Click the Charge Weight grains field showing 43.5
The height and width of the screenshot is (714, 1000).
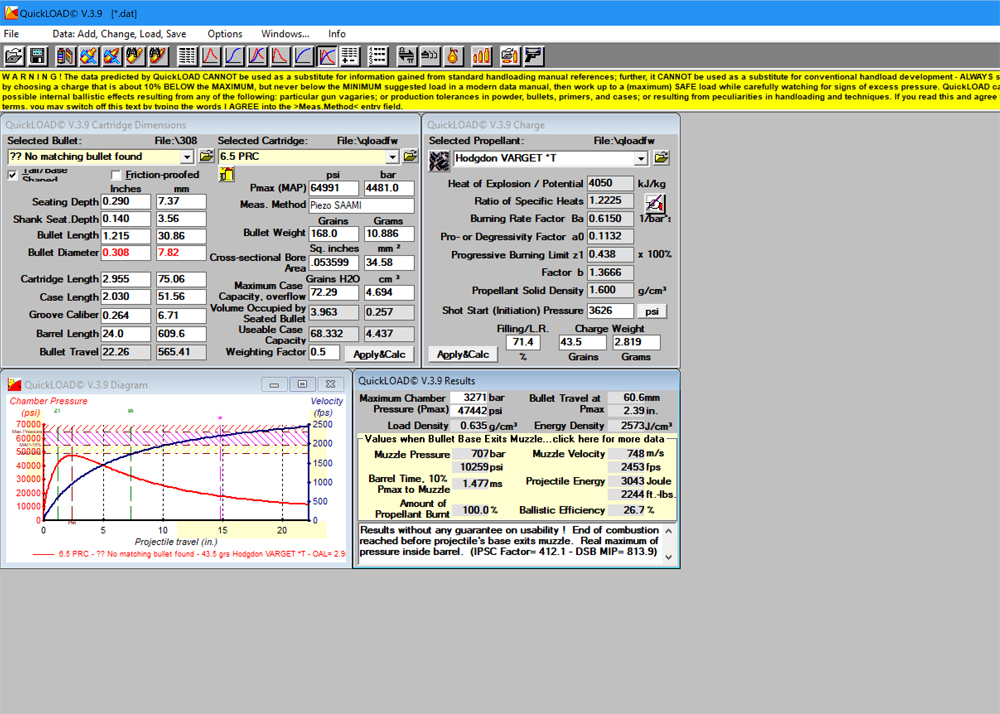pyautogui.click(x=582, y=342)
